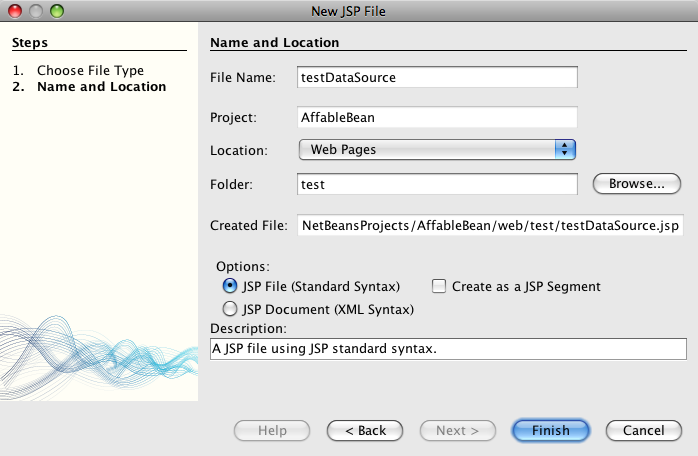The width and height of the screenshot is (698, 456).
Task: Go back with the < Back button
Action: pos(365,430)
